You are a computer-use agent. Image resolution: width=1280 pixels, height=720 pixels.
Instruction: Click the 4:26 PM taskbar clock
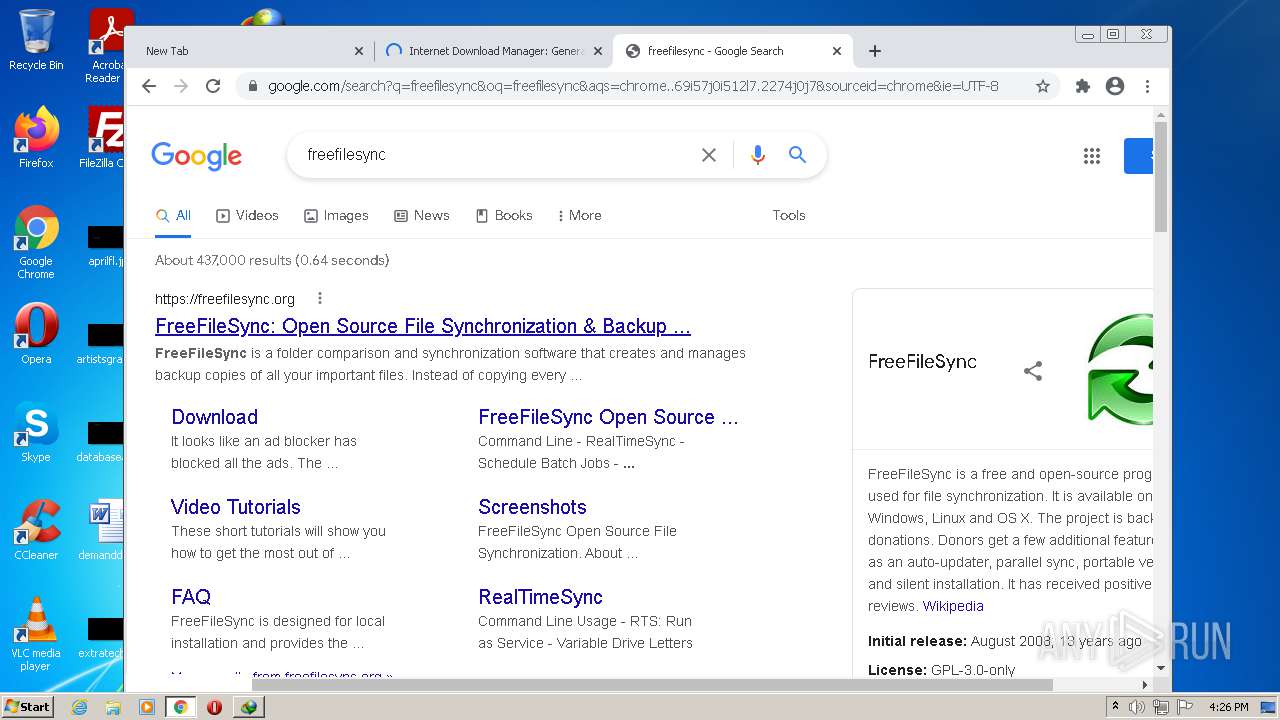1228,707
